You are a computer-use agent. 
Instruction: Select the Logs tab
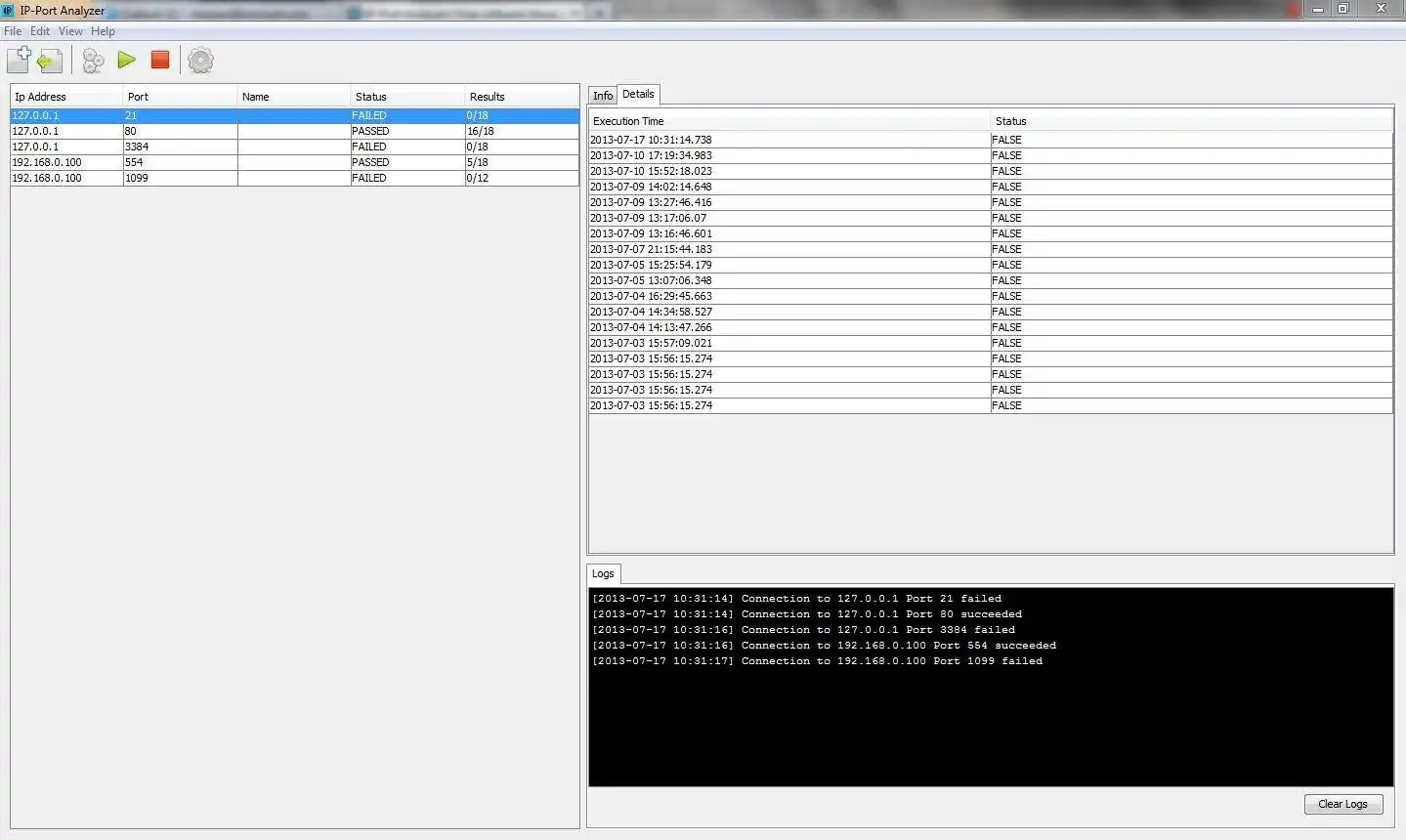click(603, 573)
